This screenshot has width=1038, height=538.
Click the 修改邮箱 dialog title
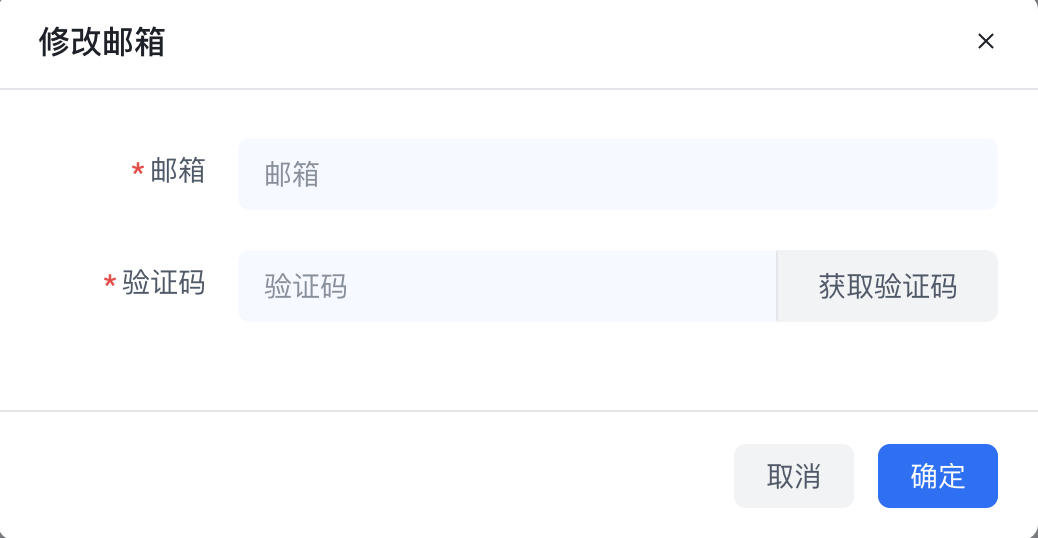point(102,42)
